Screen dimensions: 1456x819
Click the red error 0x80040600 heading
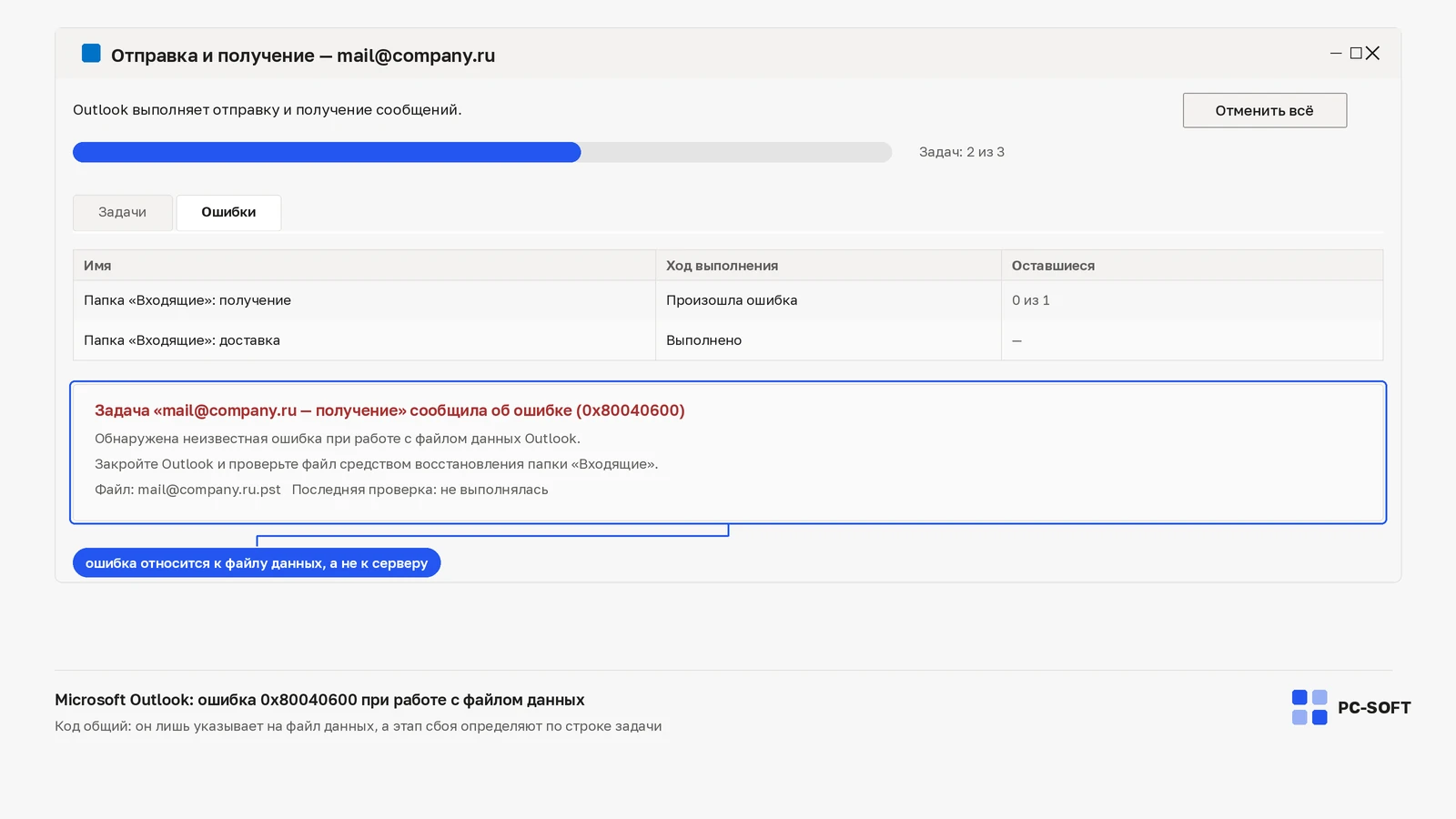pyautogui.click(x=389, y=410)
